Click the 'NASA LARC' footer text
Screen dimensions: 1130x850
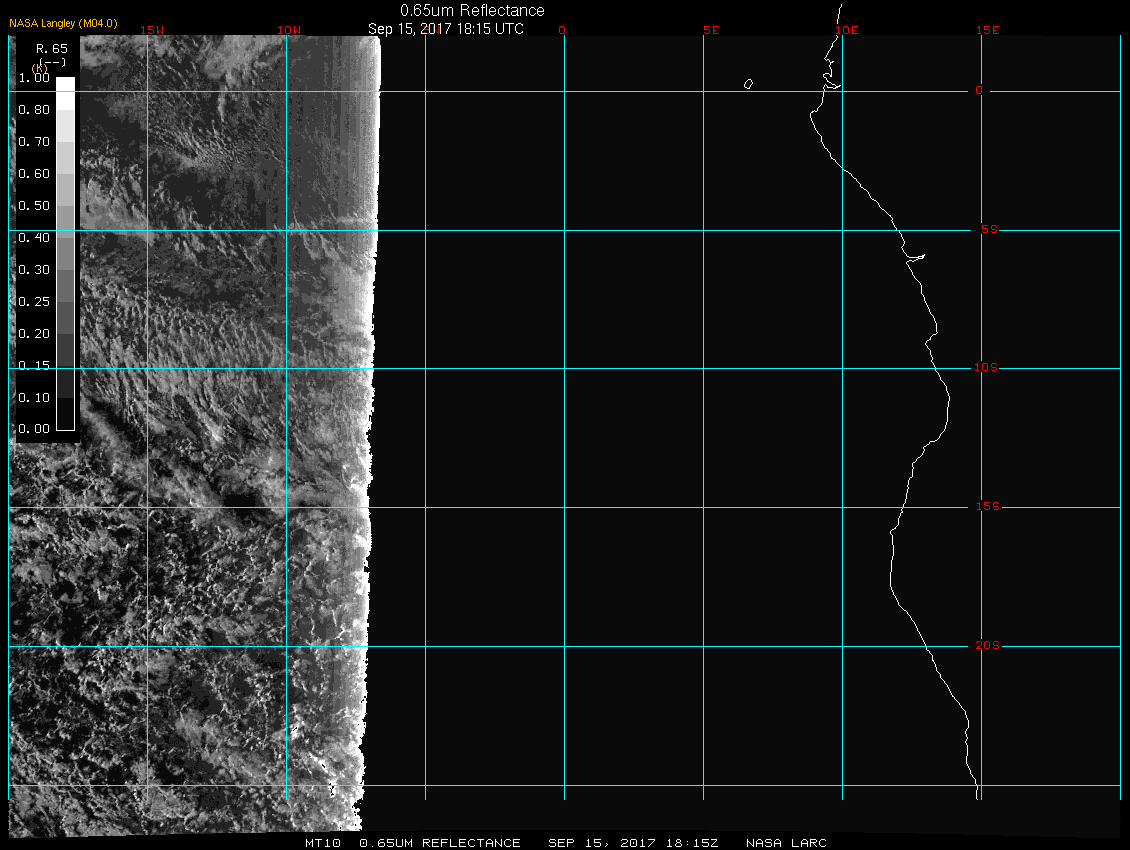(786, 843)
